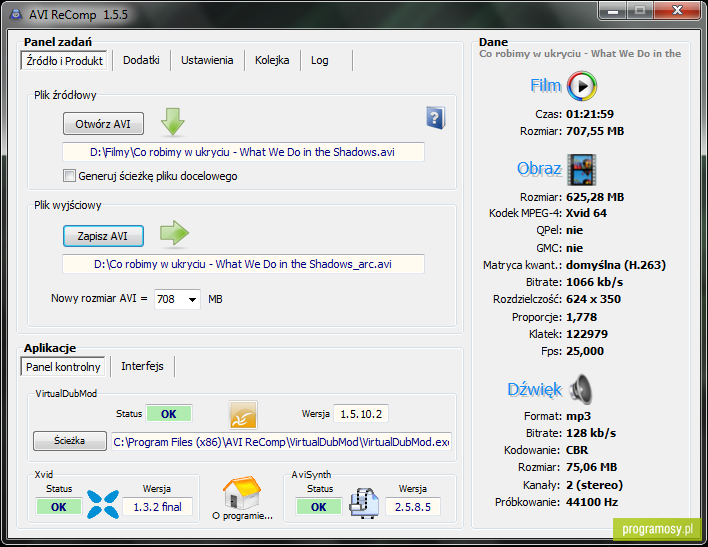Click the Obraz film strip icon
This screenshot has height=547, width=708.
pyautogui.click(x=582, y=169)
